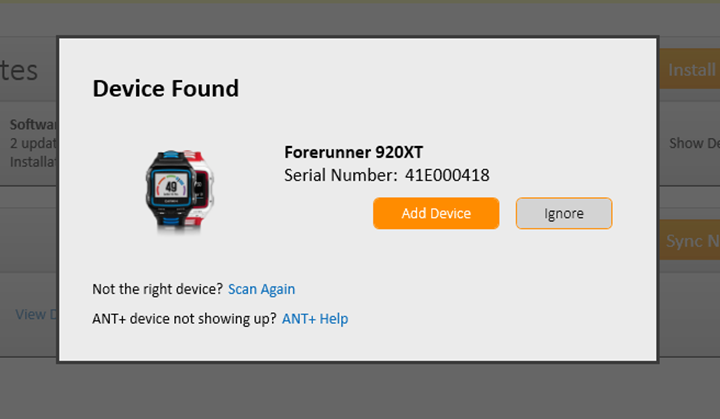The image size is (720, 419).
Task: Dismiss the found device with Ignore
Action: 564,213
